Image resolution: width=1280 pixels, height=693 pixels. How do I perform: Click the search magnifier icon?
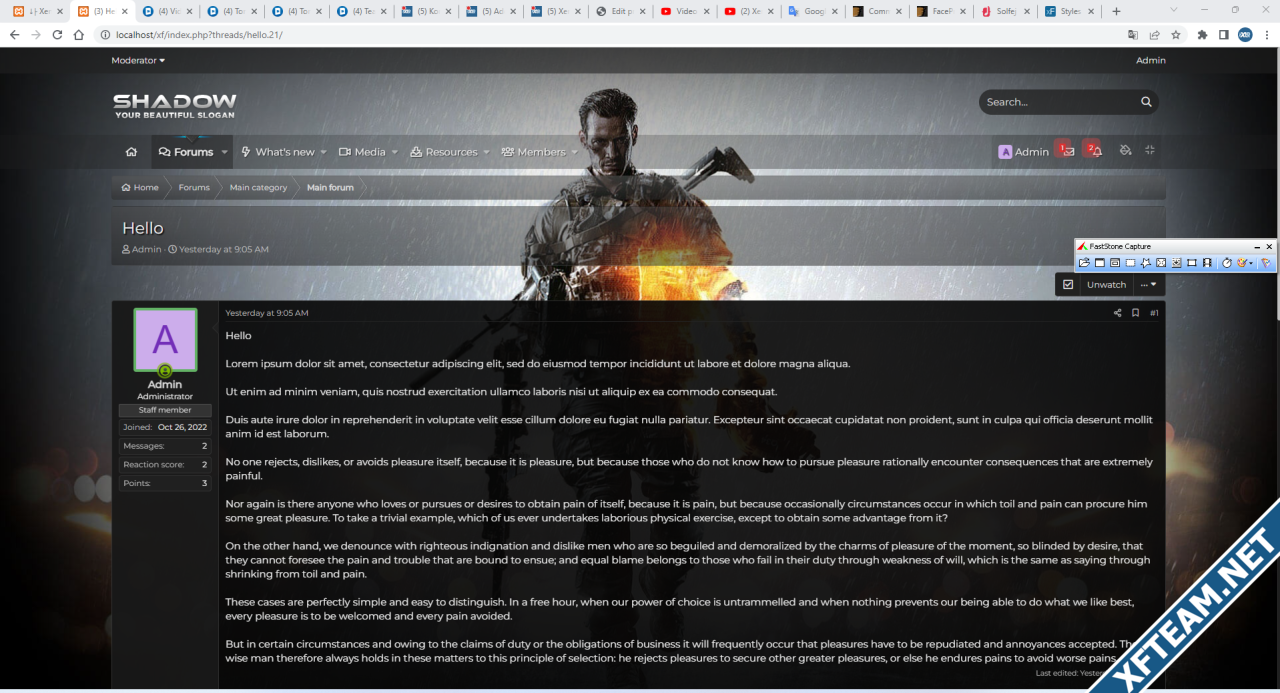pos(1146,102)
